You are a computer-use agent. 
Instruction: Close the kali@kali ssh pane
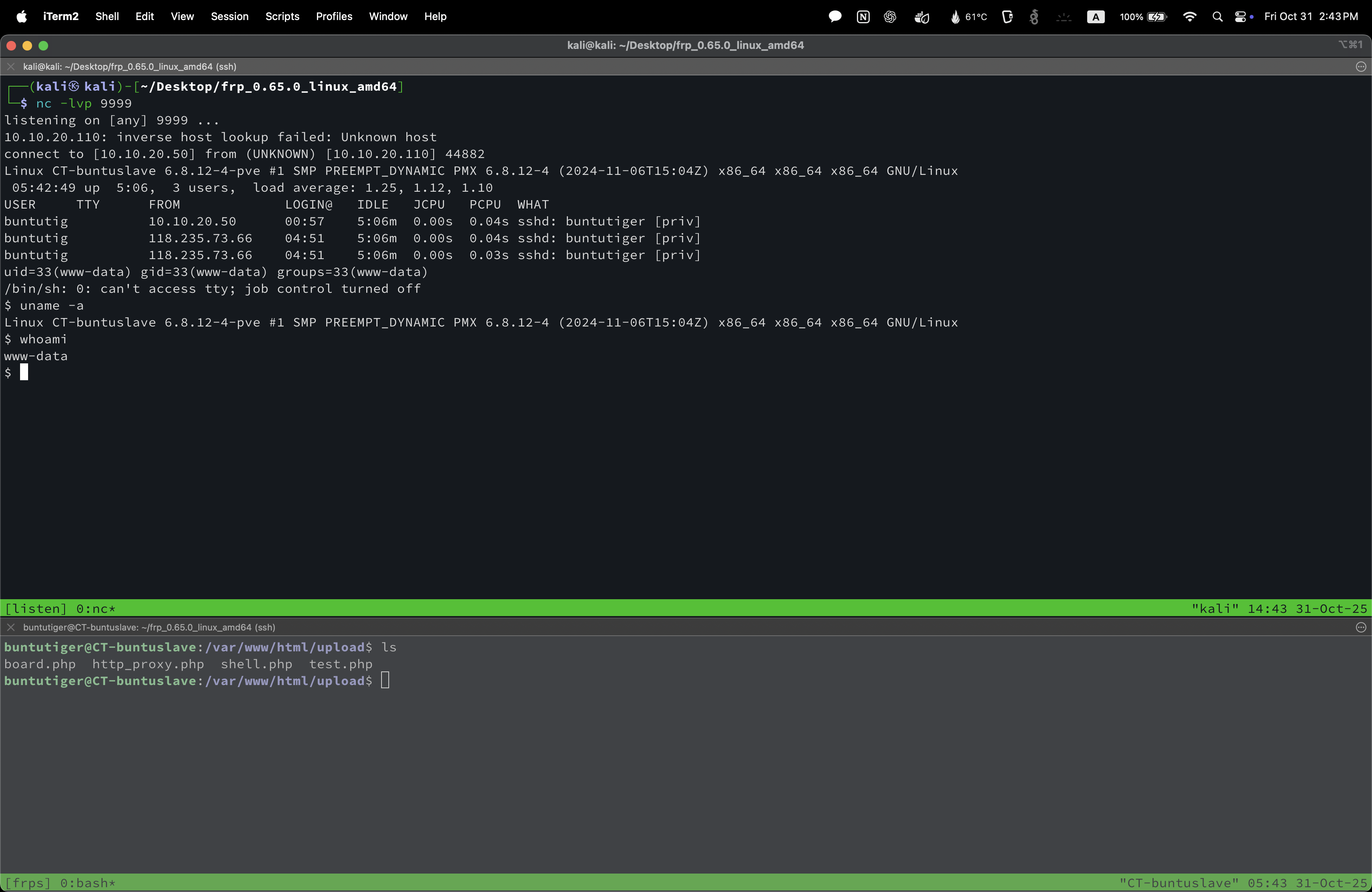click(x=10, y=67)
